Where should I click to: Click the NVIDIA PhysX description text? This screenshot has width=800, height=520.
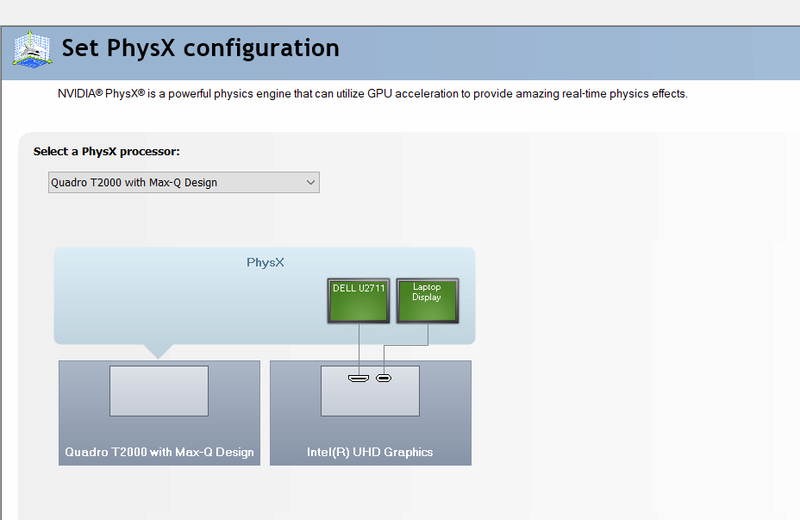372,94
